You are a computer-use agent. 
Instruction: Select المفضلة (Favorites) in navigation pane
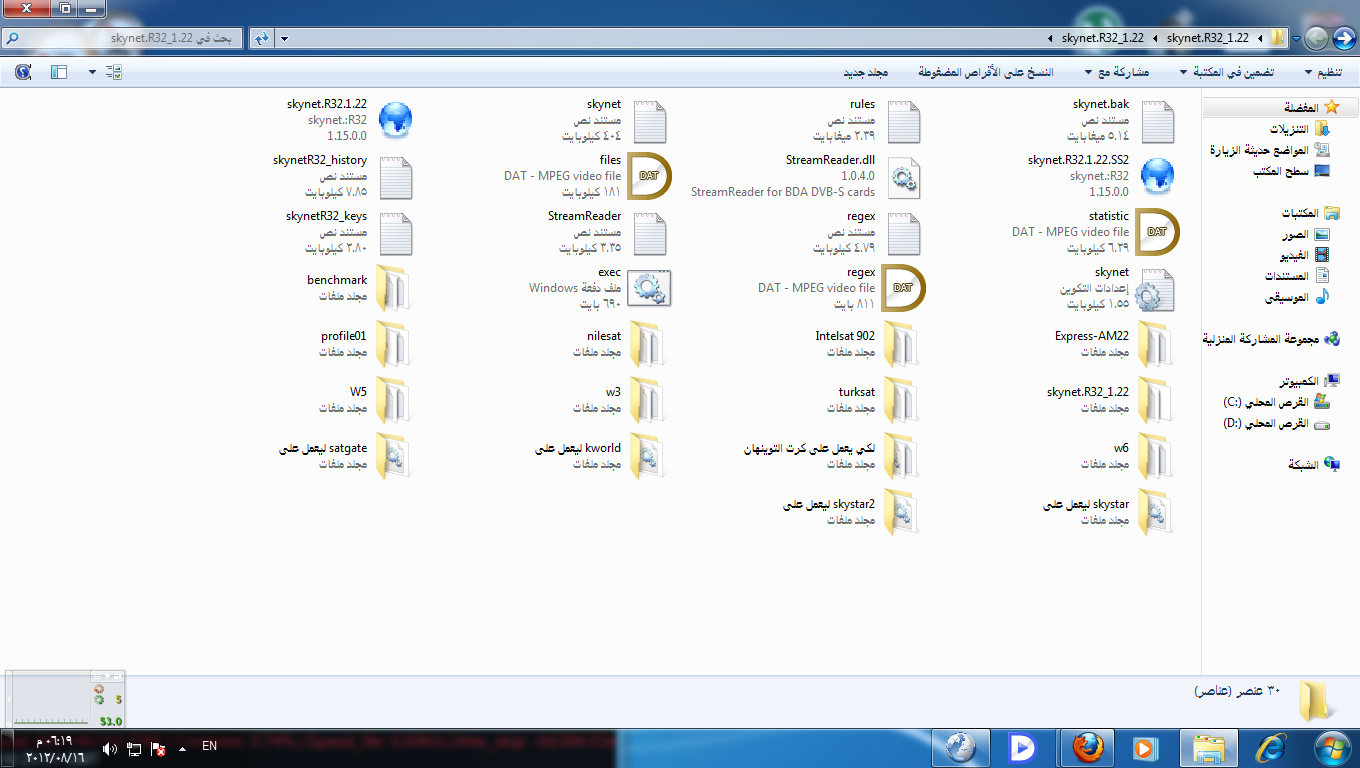[x=1312, y=107]
